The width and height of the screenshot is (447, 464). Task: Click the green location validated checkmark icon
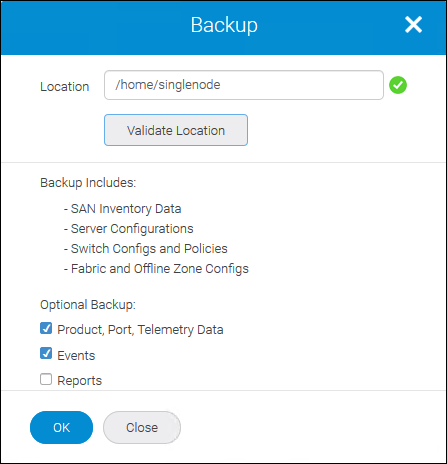[x=398, y=85]
